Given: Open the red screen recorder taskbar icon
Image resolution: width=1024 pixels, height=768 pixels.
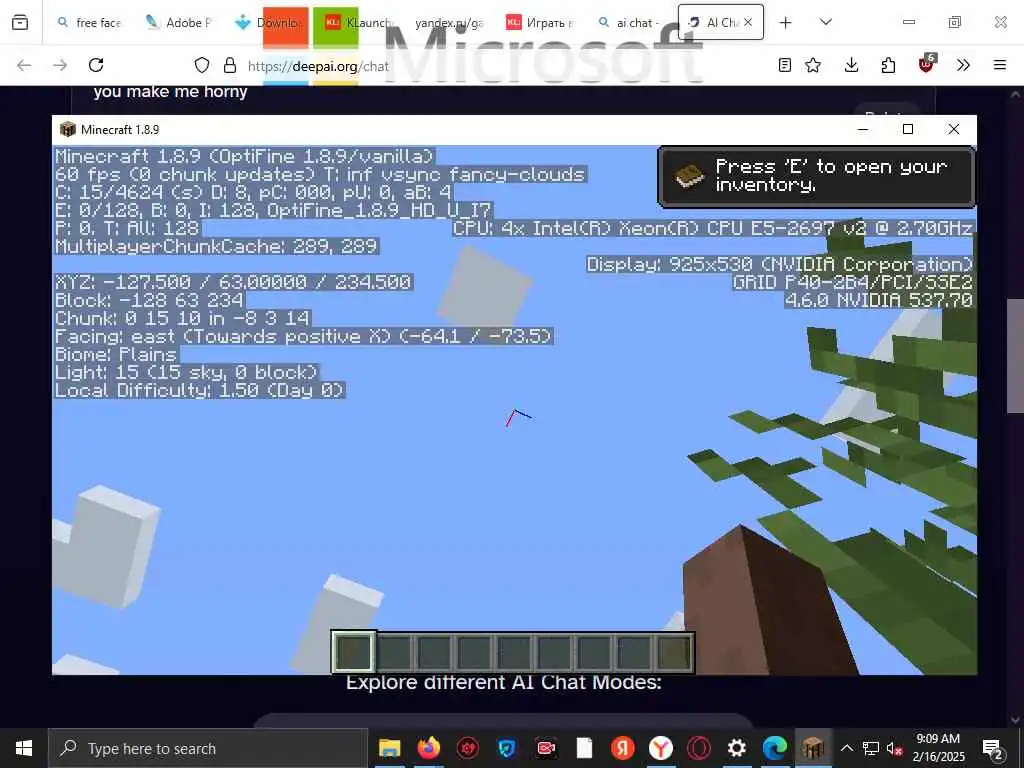Looking at the screenshot, I should pyautogui.click(x=545, y=748).
